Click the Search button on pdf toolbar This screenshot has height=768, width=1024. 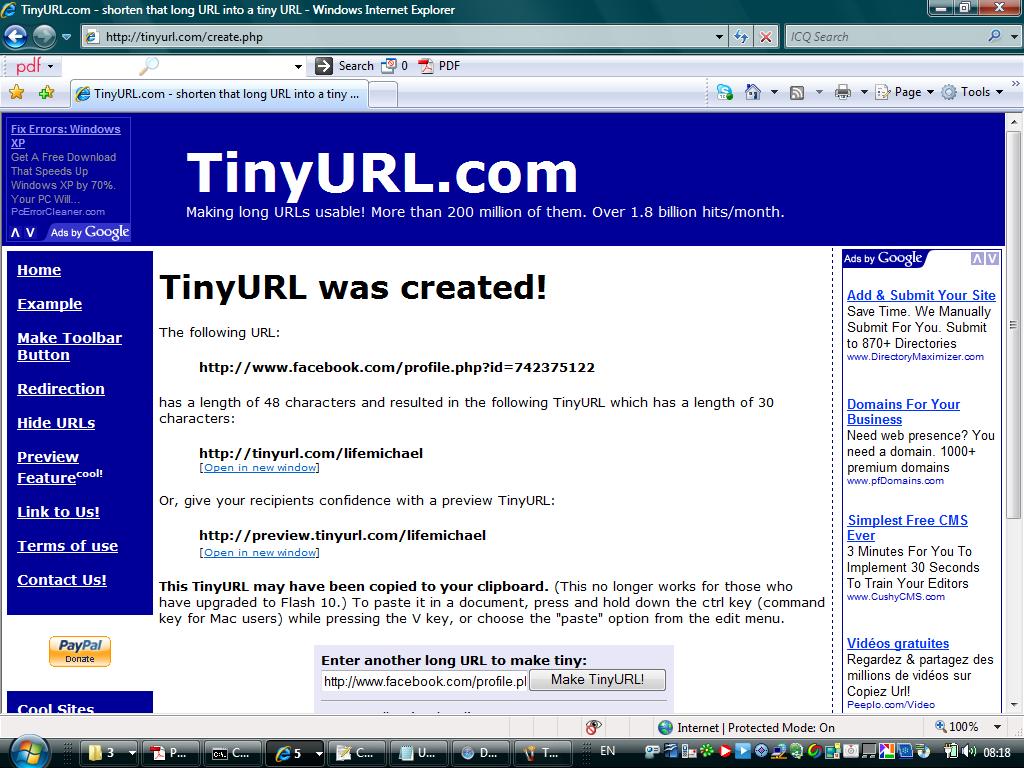(344, 66)
